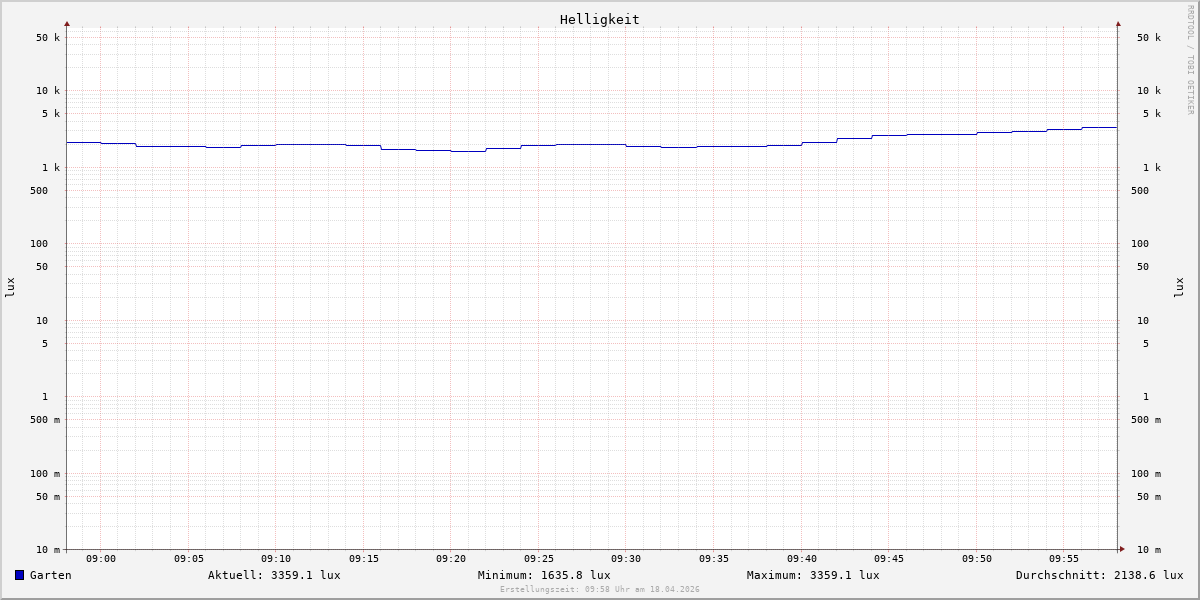Screen dimensions: 1200x600
Task: Click the Erstellungszeit timestamp footer text
Action: point(600,590)
